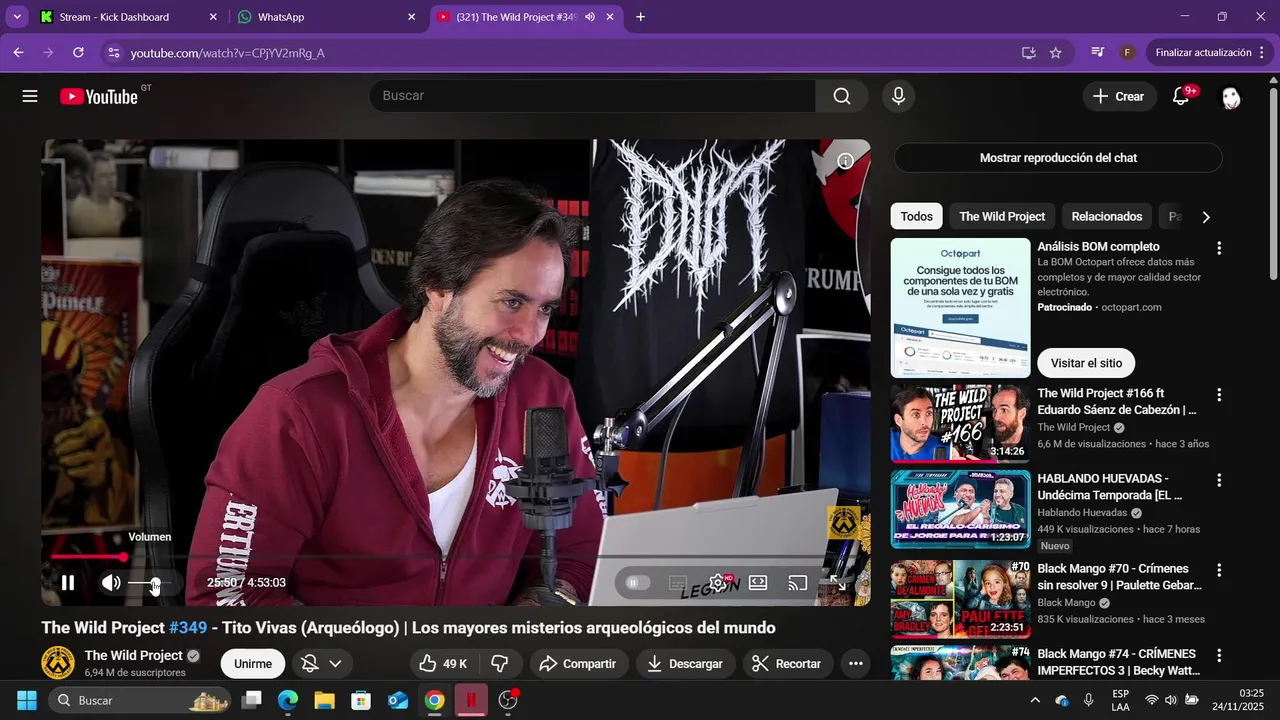Focus the Buscar search field
The width and height of the screenshot is (1280, 720).
pyautogui.click(x=593, y=96)
